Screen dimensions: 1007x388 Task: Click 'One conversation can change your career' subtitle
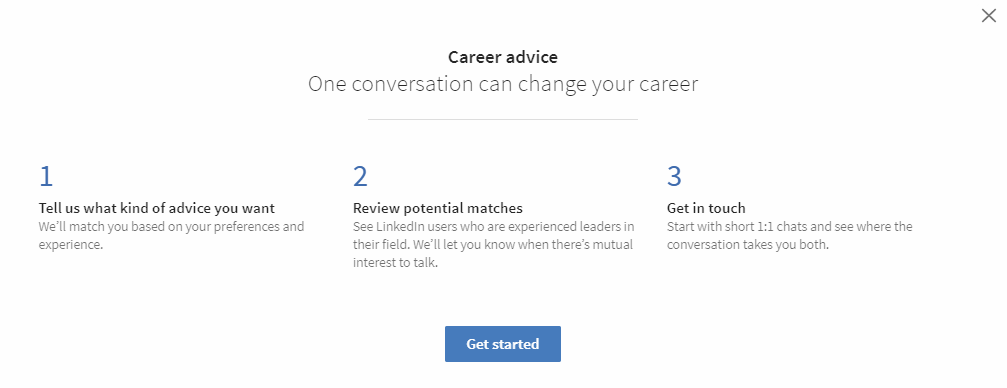503,84
